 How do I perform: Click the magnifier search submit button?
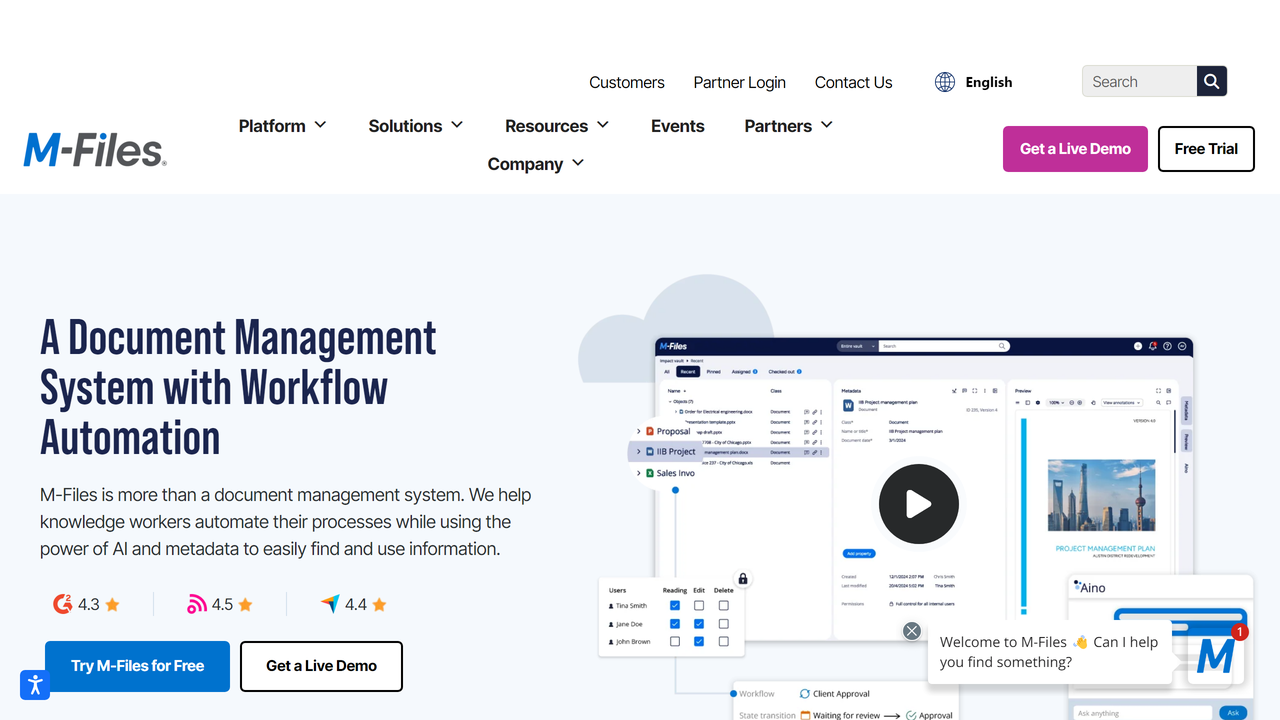[1212, 81]
